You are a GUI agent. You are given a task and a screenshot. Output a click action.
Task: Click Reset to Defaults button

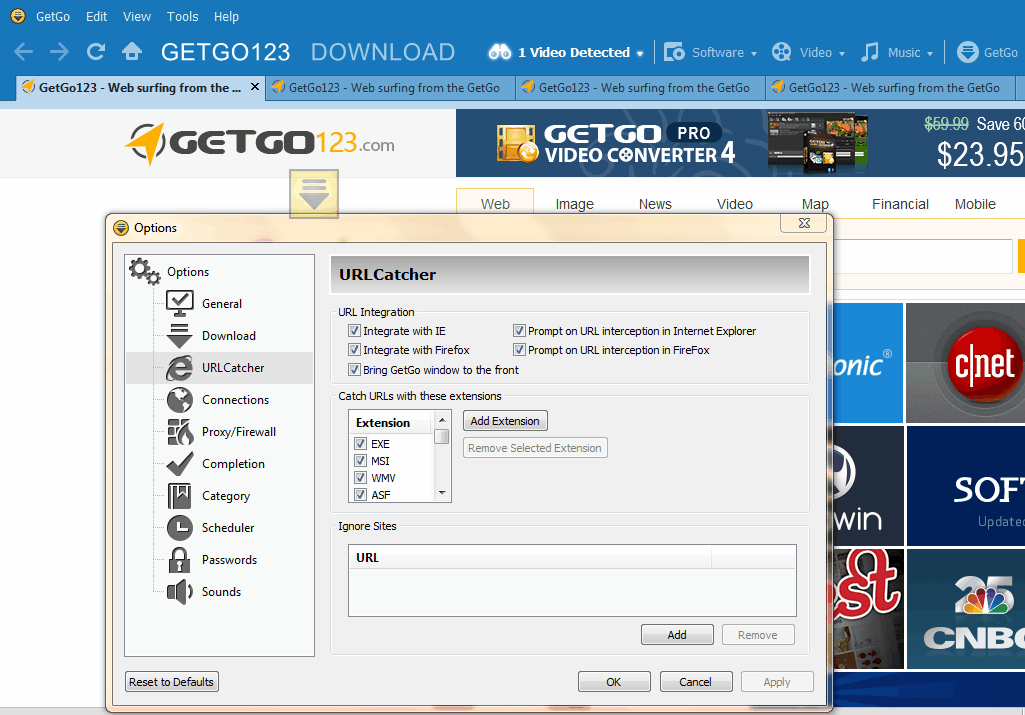[x=172, y=682]
